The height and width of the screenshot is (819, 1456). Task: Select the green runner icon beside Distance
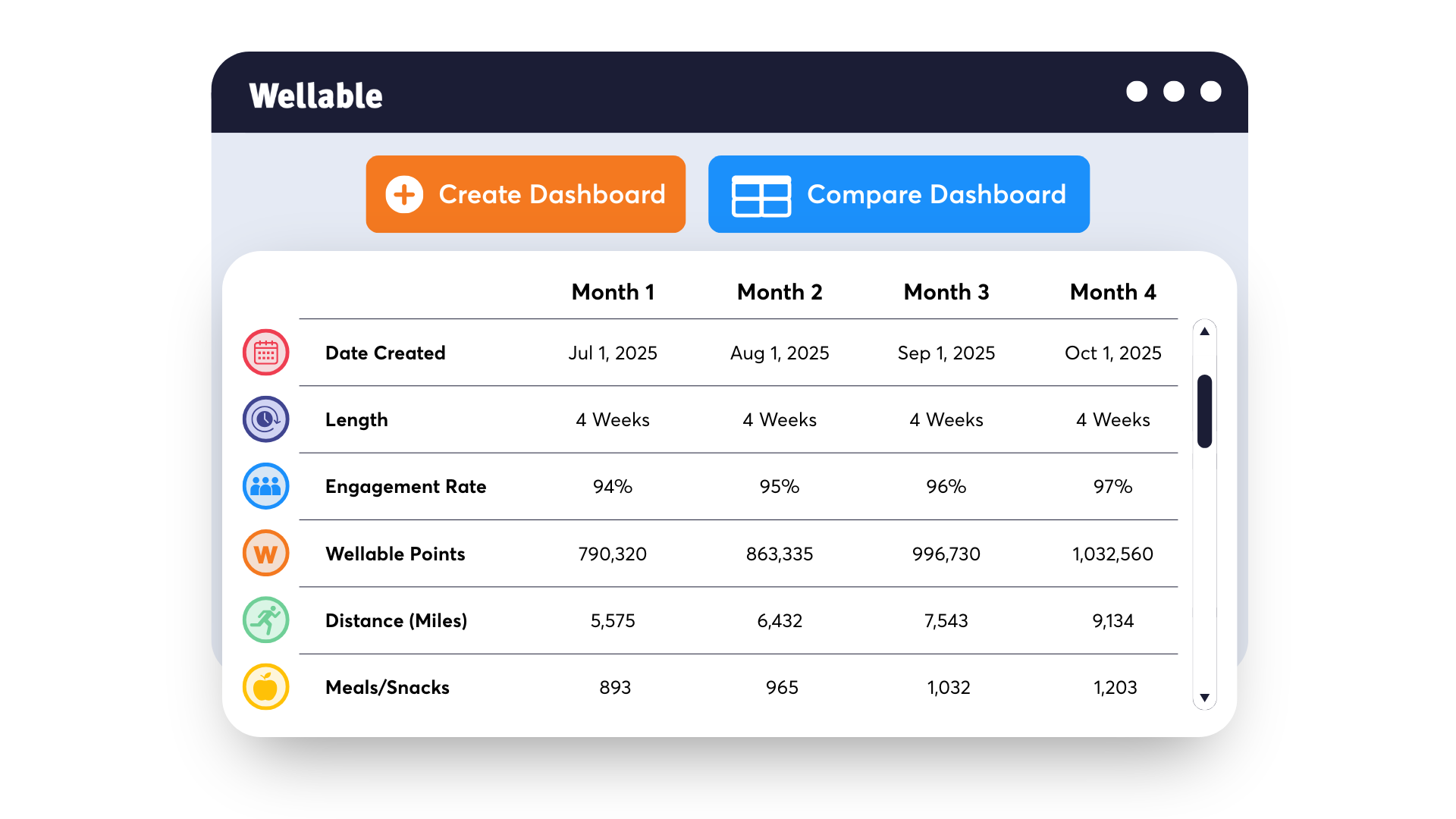265,620
